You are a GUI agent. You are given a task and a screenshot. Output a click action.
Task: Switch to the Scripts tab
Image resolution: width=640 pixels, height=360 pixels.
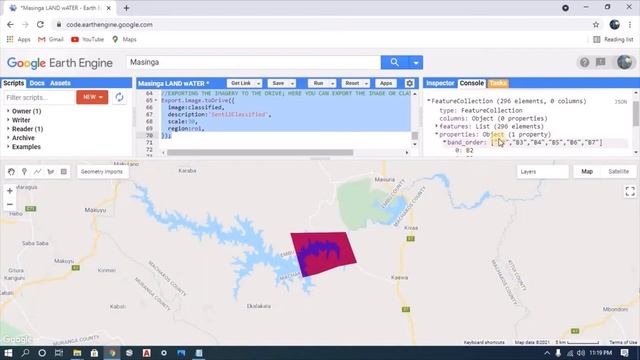13,83
